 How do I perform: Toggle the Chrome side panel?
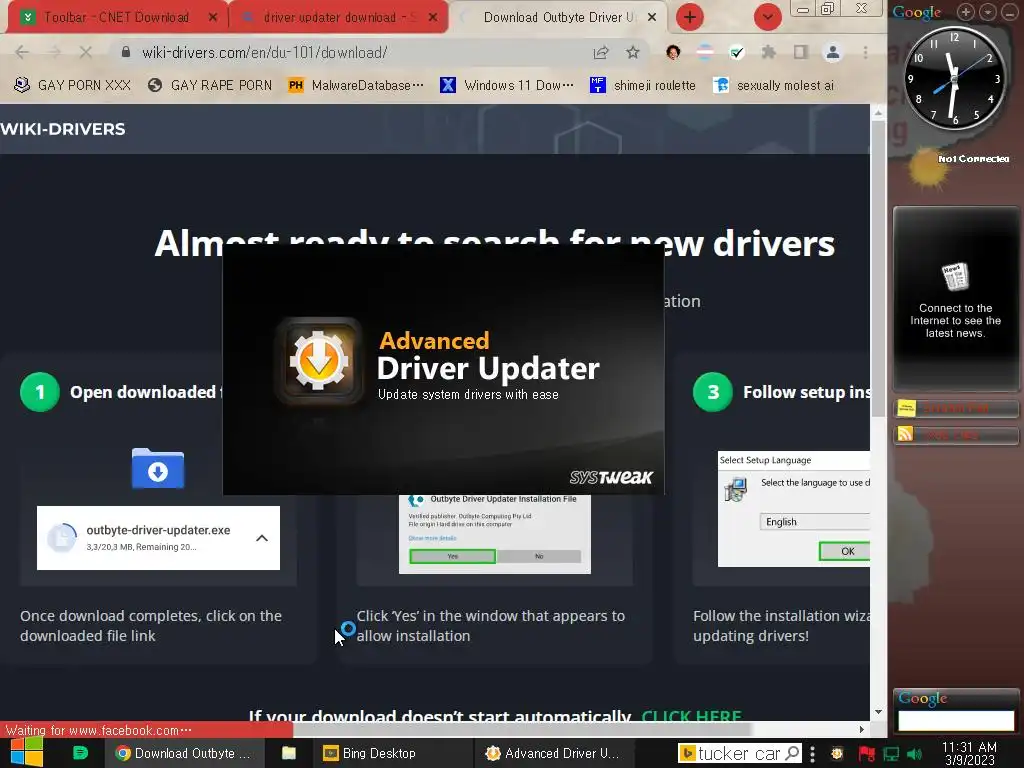(801, 52)
